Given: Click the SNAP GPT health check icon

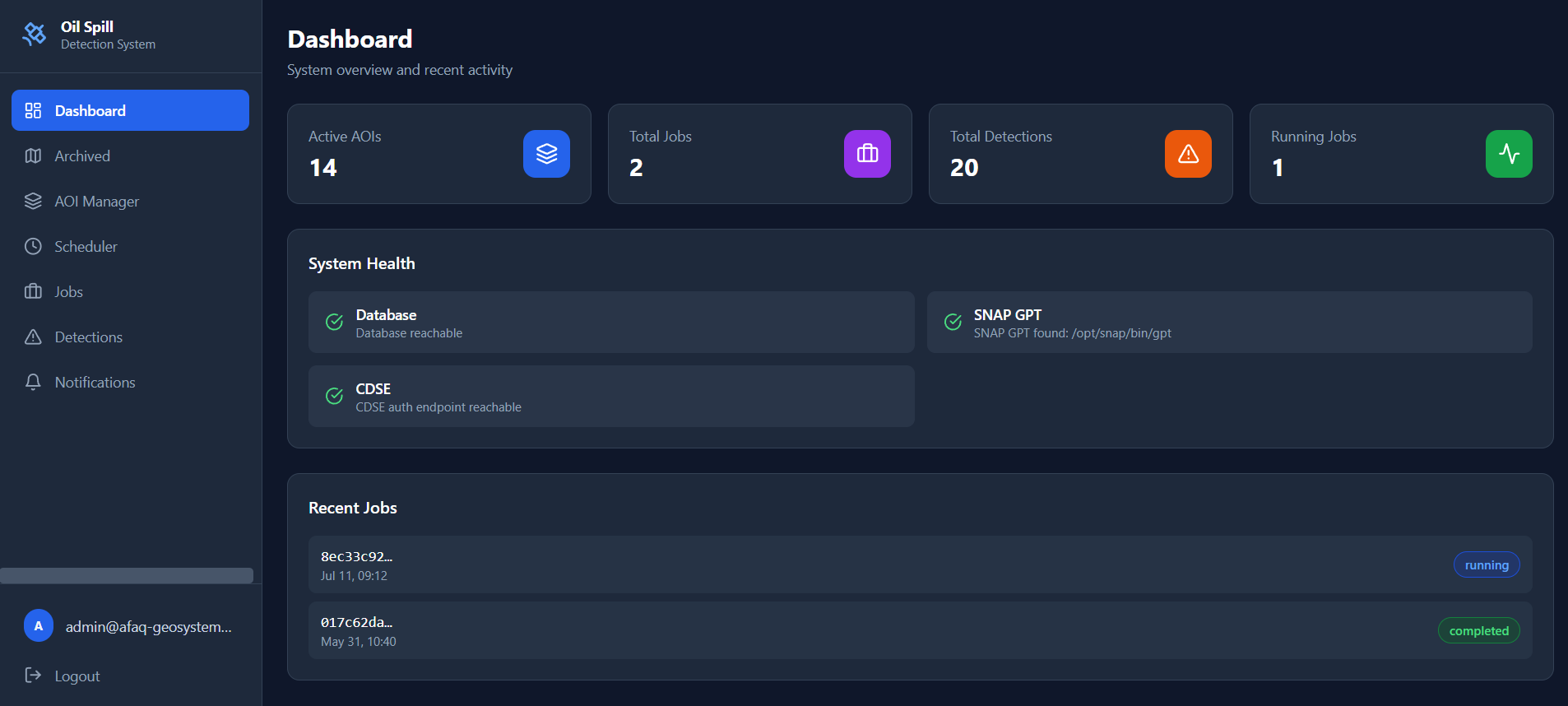Looking at the screenshot, I should point(953,322).
